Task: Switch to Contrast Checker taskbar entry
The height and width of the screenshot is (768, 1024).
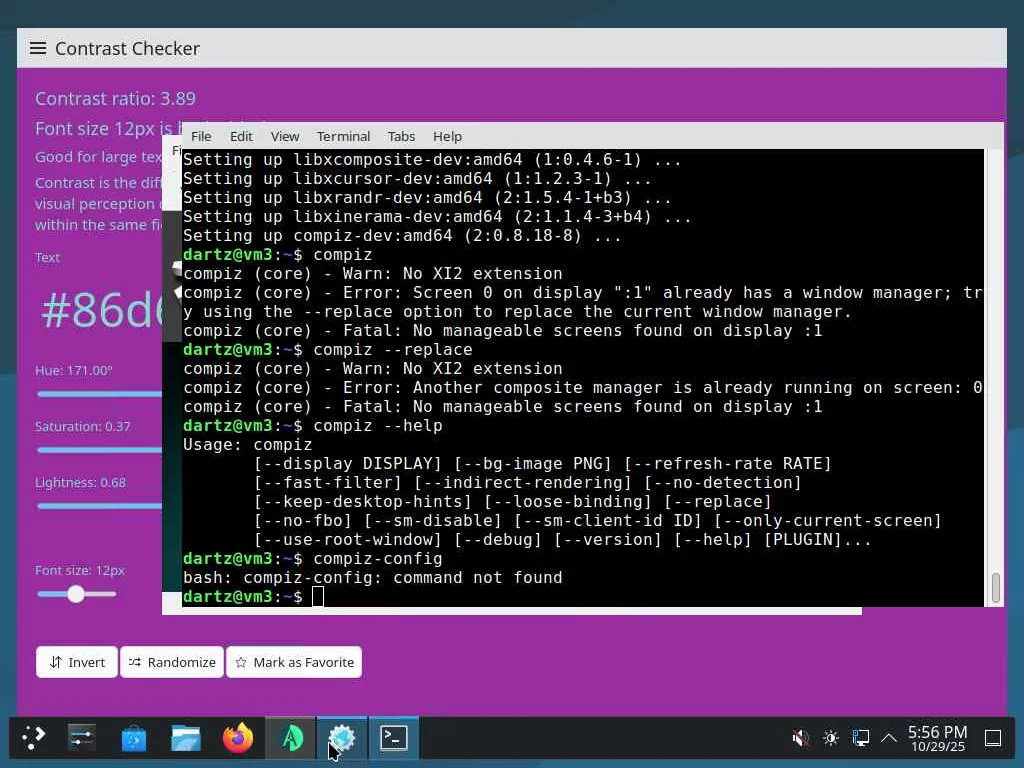Action: (x=342, y=738)
